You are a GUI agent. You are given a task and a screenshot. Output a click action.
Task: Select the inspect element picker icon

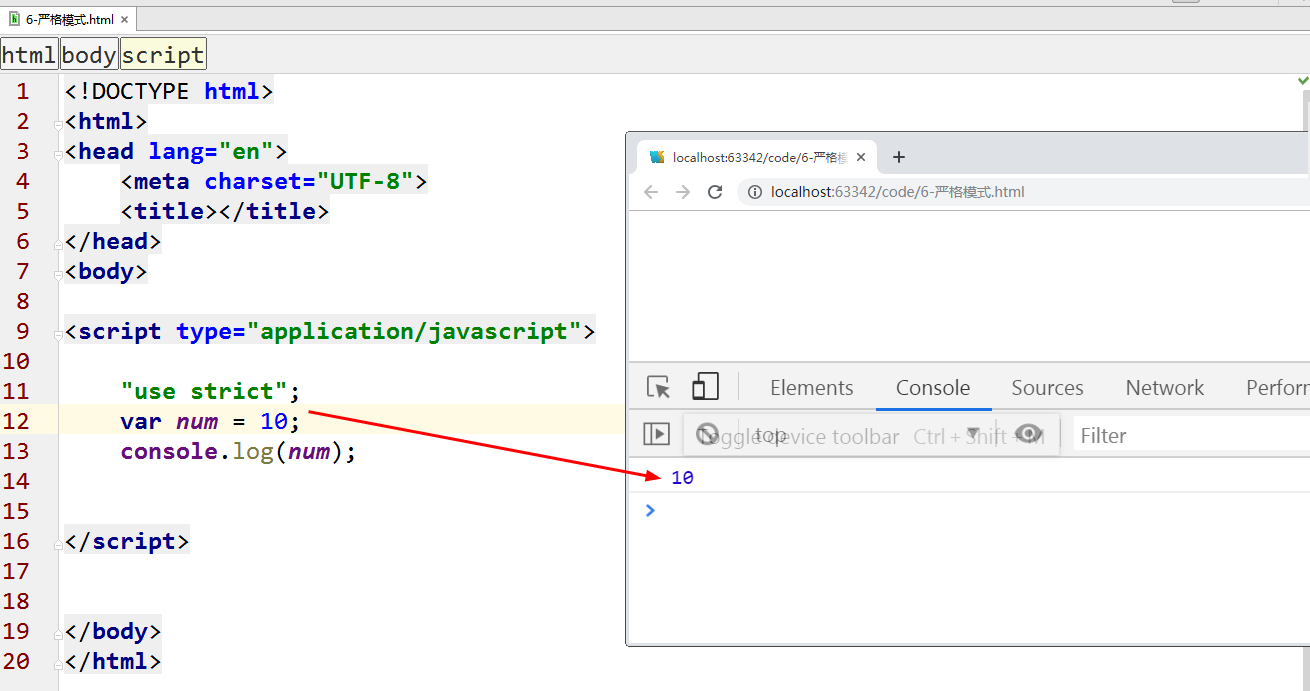(658, 388)
